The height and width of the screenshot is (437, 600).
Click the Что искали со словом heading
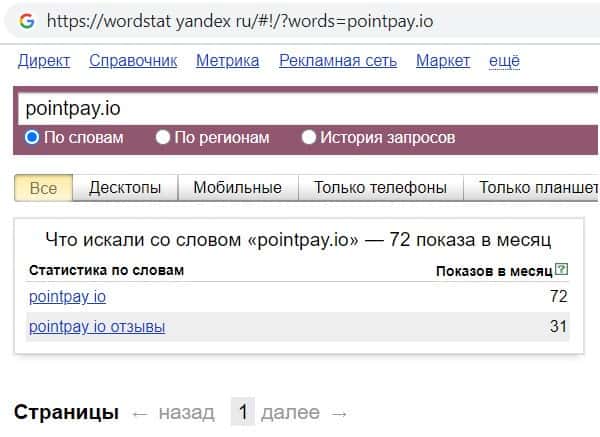click(298, 240)
